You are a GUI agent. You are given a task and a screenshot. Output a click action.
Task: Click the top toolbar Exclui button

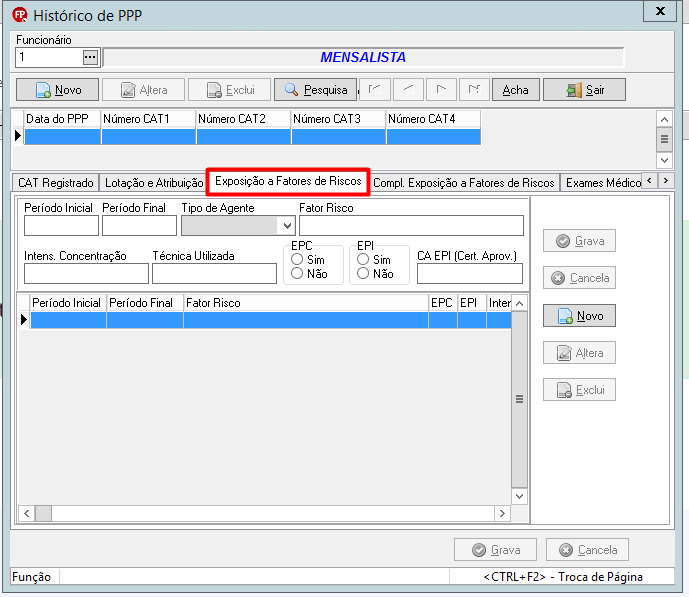coord(230,90)
